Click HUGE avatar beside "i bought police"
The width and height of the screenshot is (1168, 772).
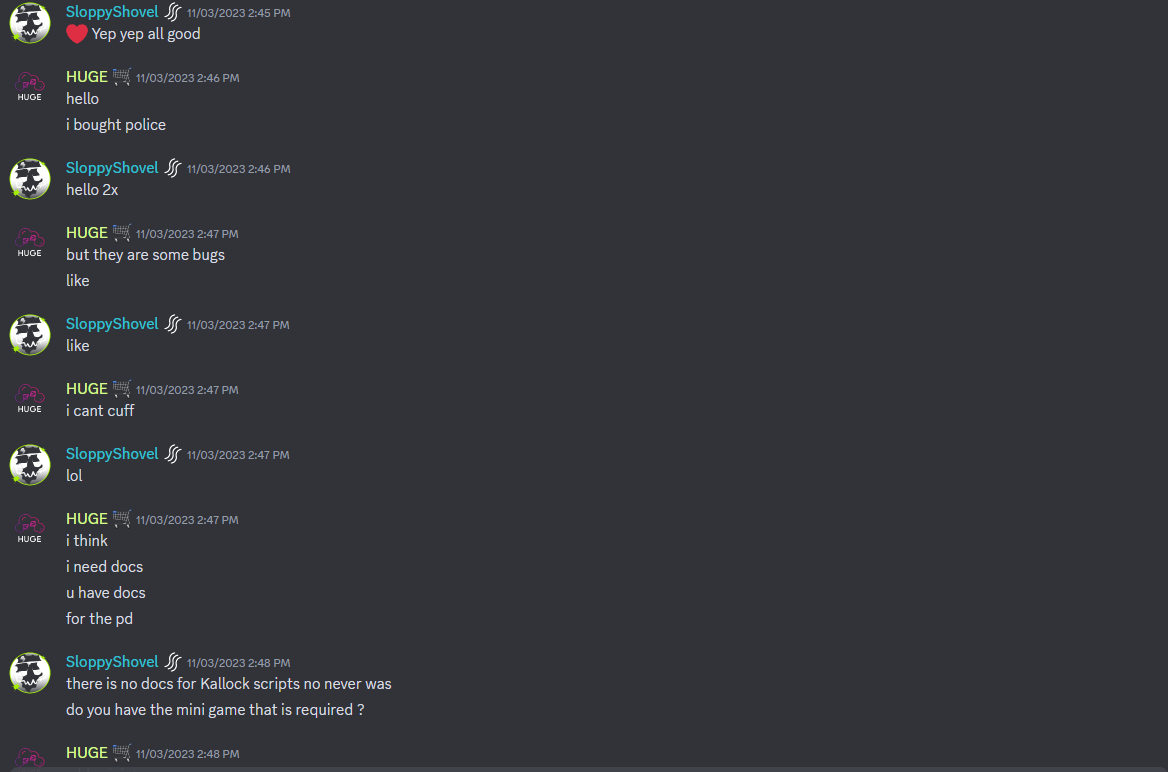(x=30, y=86)
